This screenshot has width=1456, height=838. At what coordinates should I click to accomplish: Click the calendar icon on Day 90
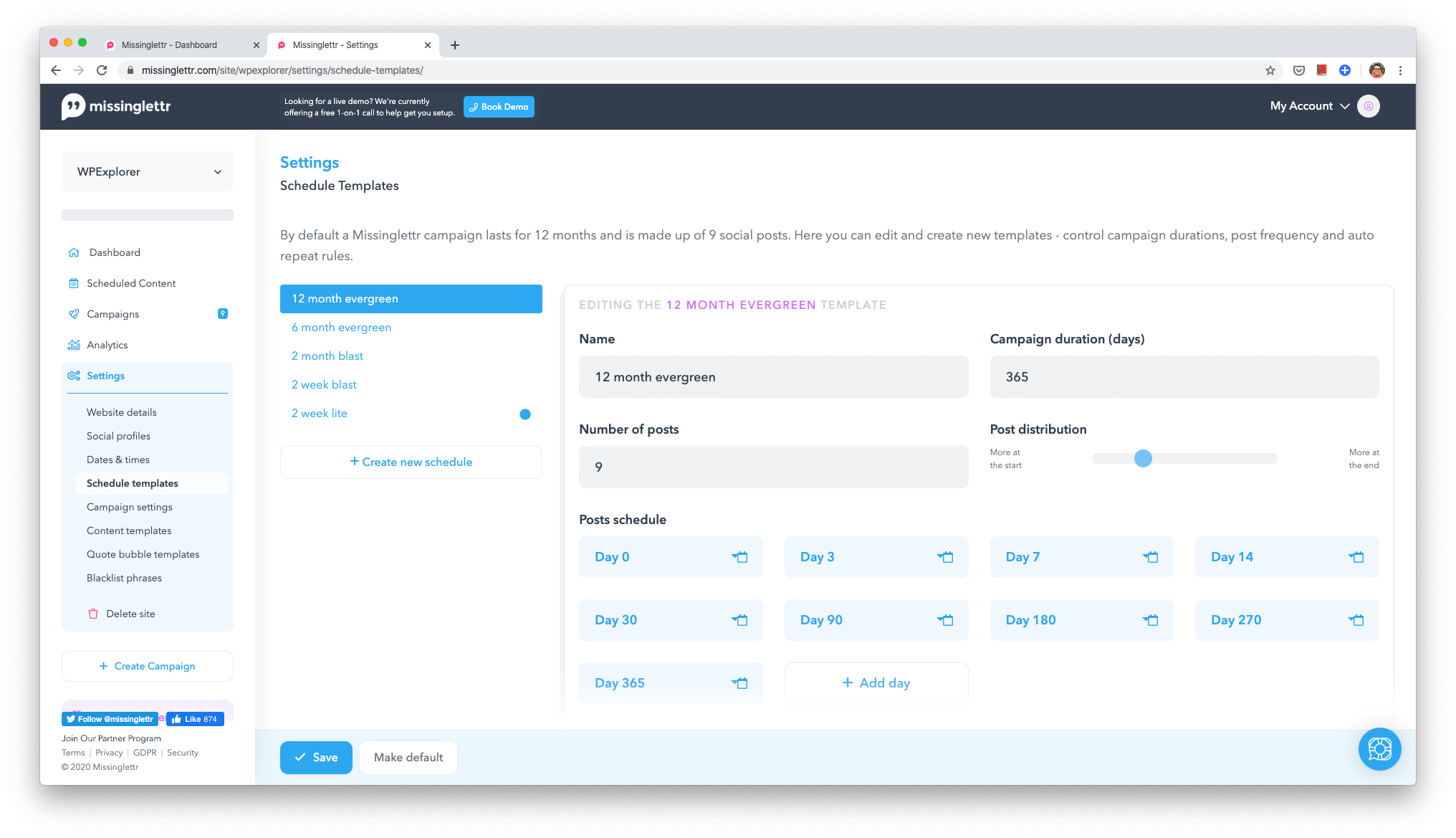coord(945,620)
